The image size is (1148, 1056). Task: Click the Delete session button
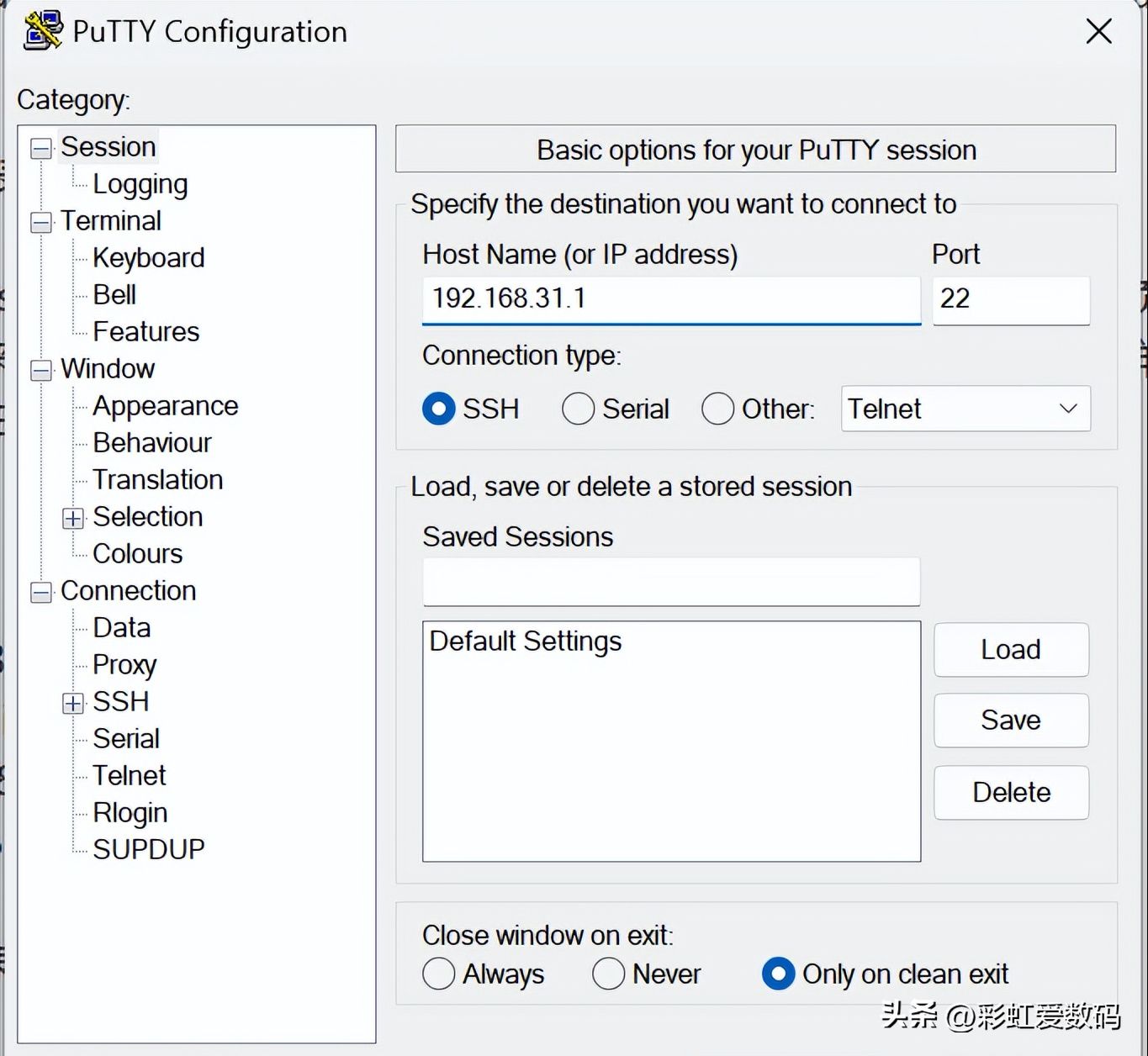pyautogui.click(x=1011, y=793)
